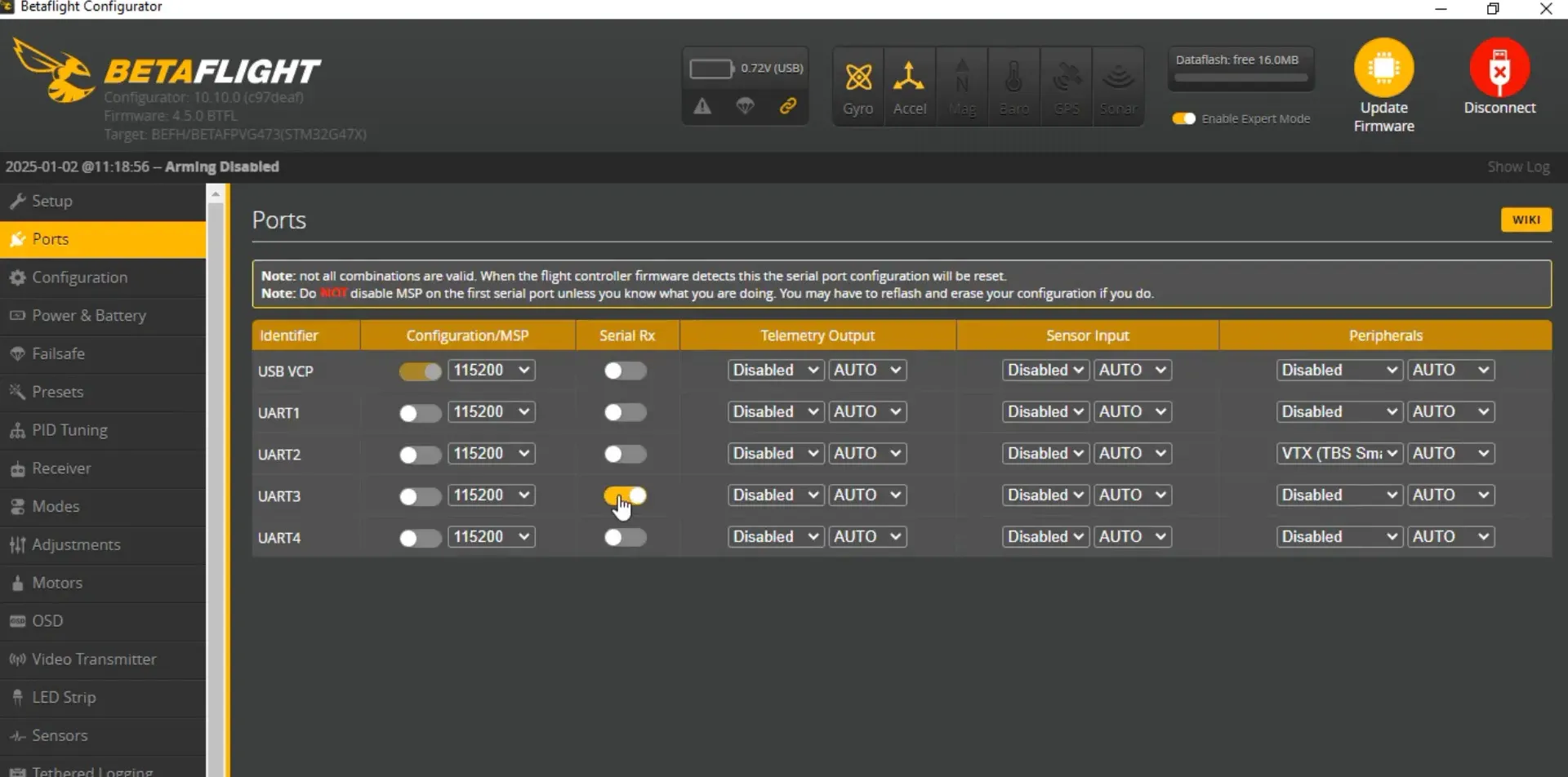Click the sidebar scroll up arrow

[216, 194]
